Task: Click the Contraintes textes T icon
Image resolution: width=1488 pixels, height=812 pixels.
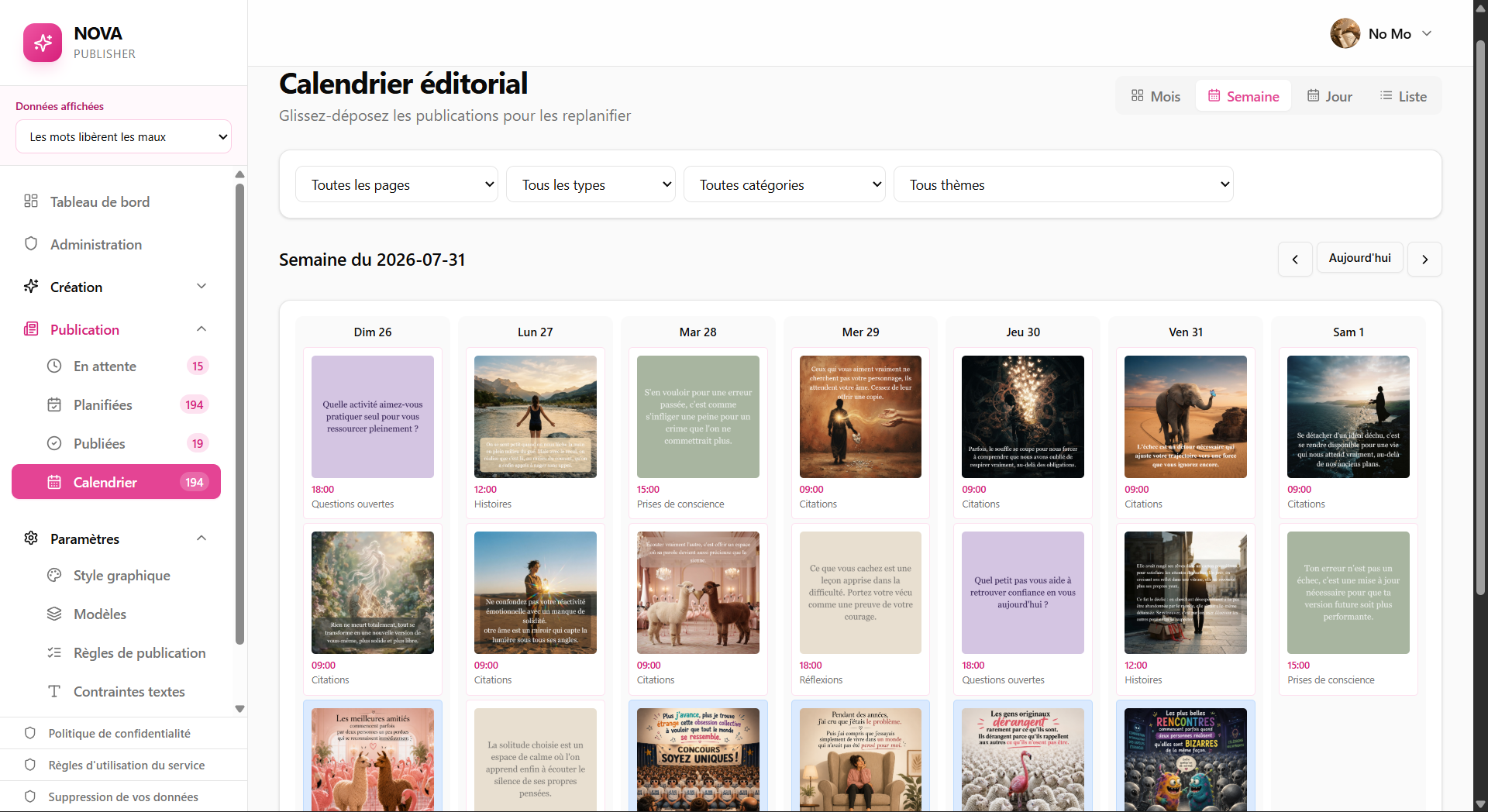Action: point(54,691)
